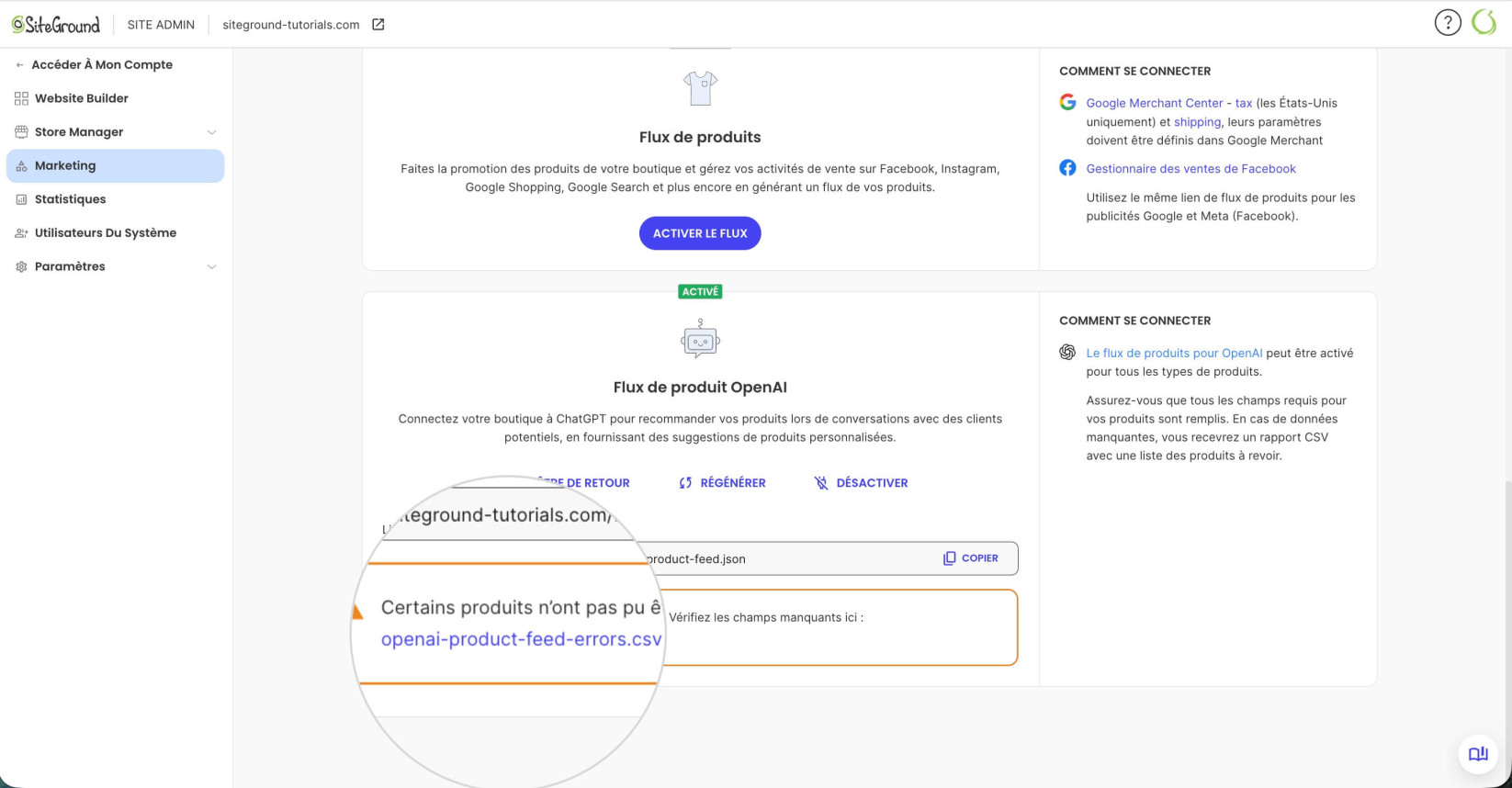Click the RÉGÉNÉRER button
The width and height of the screenshot is (1512, 788).
pos(722,483)
